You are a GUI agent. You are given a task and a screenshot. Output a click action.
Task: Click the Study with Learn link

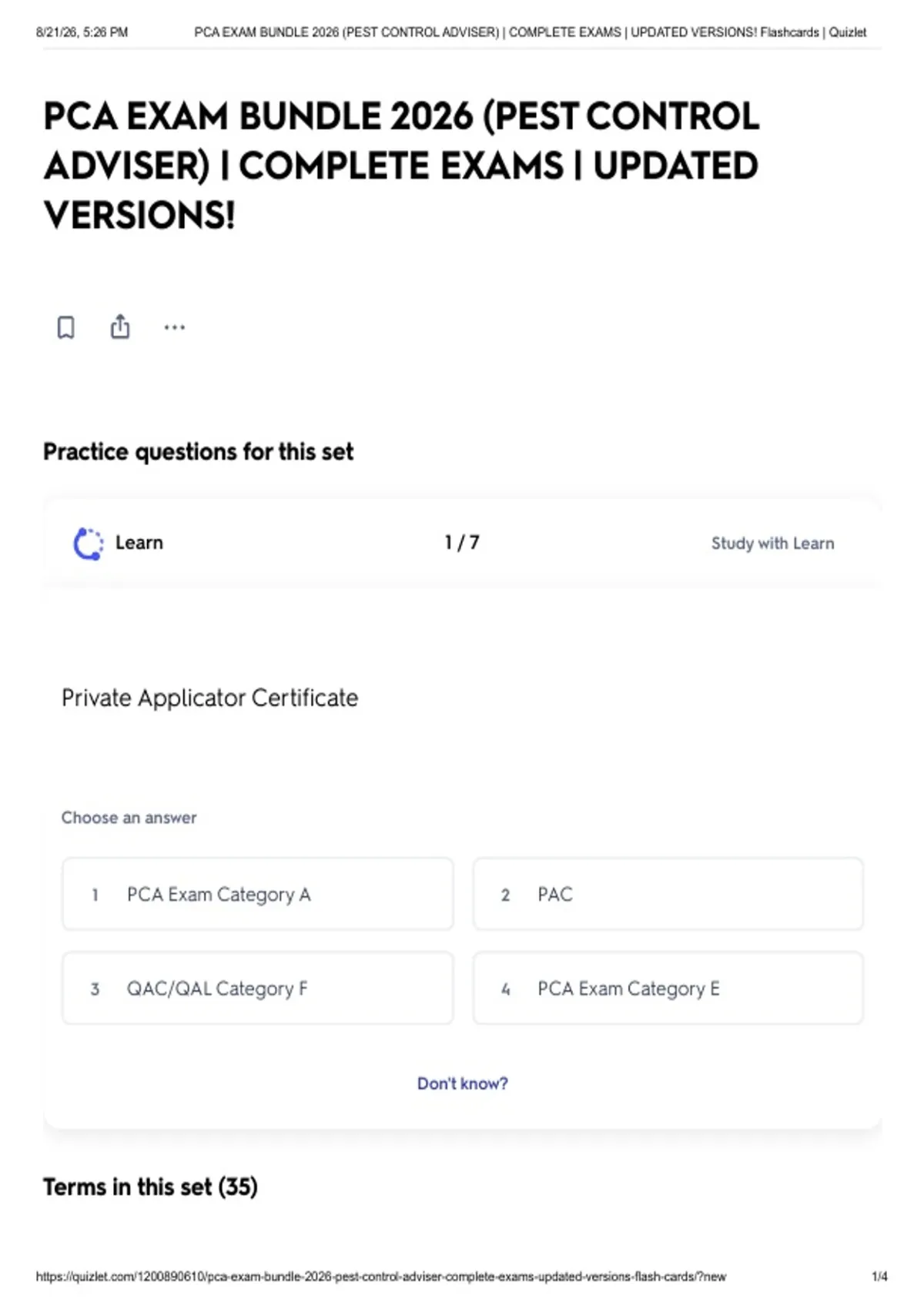point(772,544)
